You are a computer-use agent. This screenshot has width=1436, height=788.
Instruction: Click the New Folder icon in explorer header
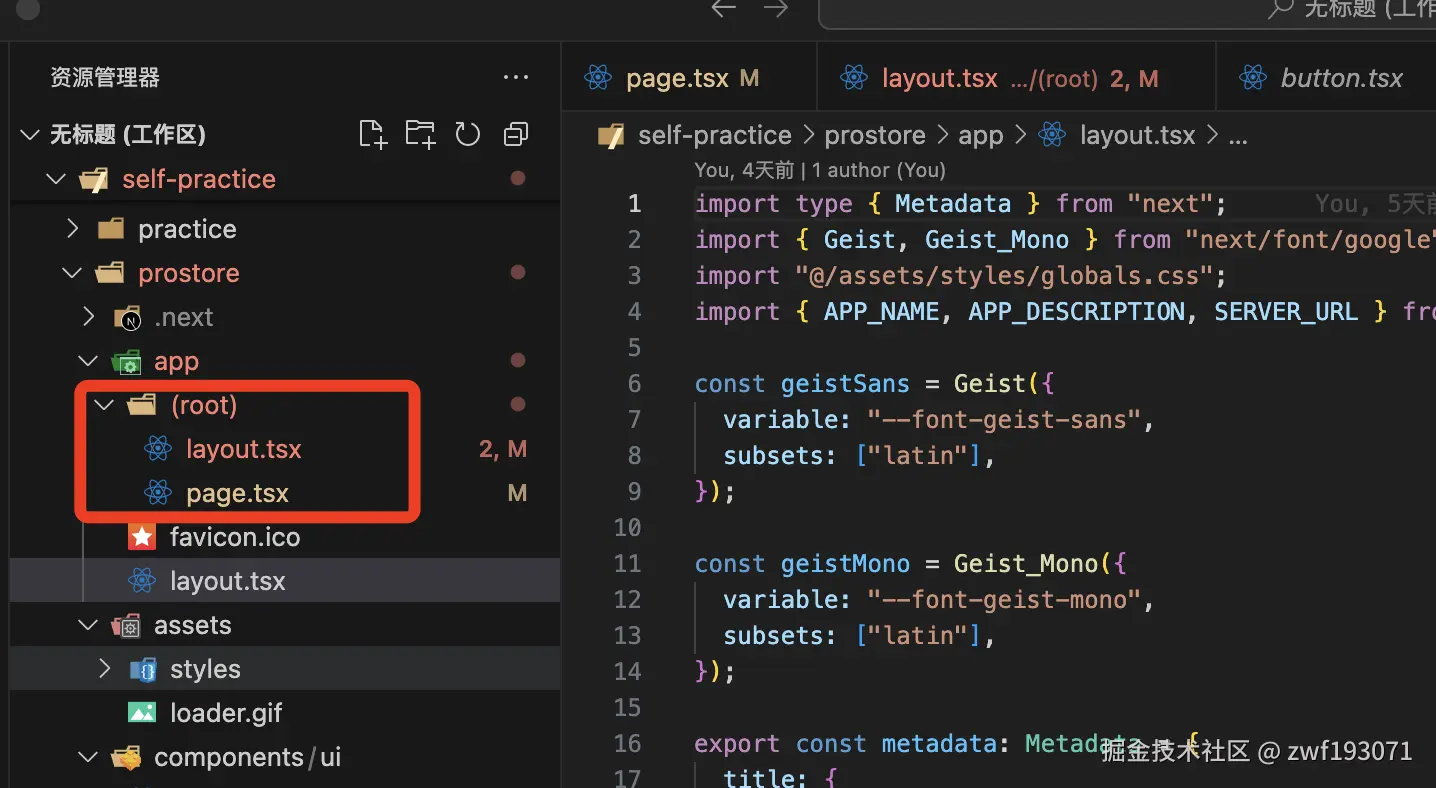coord(420,134)
